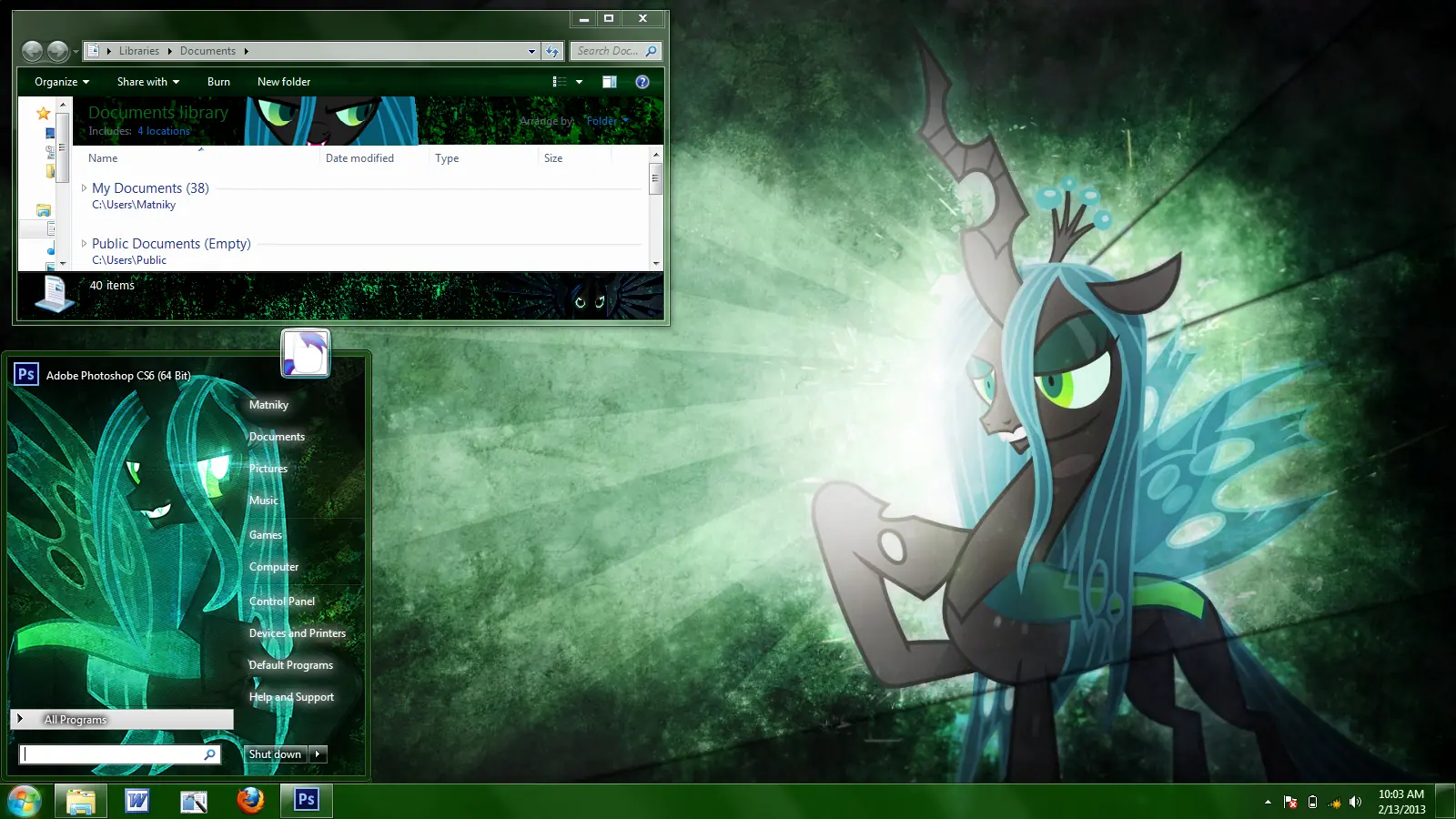Image resolution: width=1456 pixels, height=819 pixels.
Task: Expand the Public Documents (Empty) group
Action: (84, 244)
